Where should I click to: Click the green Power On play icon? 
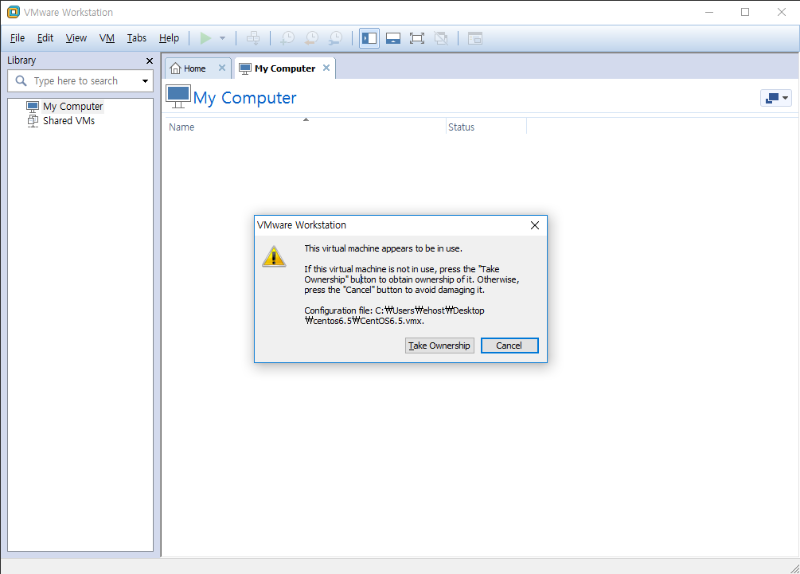pos(206,38)
